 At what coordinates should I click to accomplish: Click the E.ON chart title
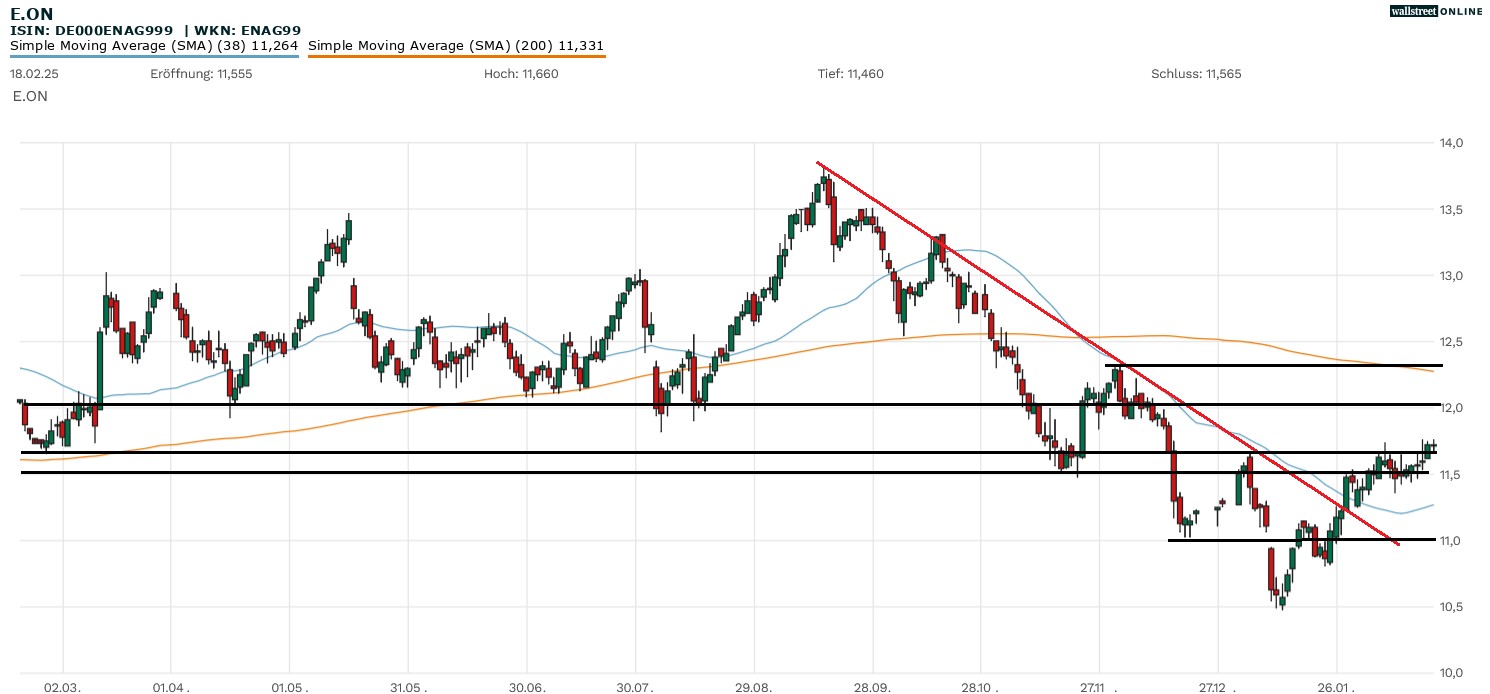coord(32,13)
